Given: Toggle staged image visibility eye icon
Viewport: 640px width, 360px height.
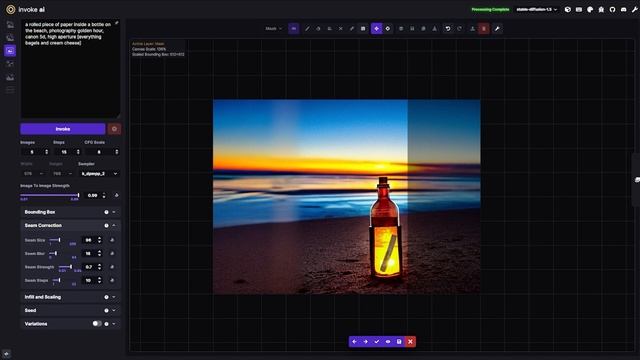Looking at the screenshot, I should (x=388, y=342).
